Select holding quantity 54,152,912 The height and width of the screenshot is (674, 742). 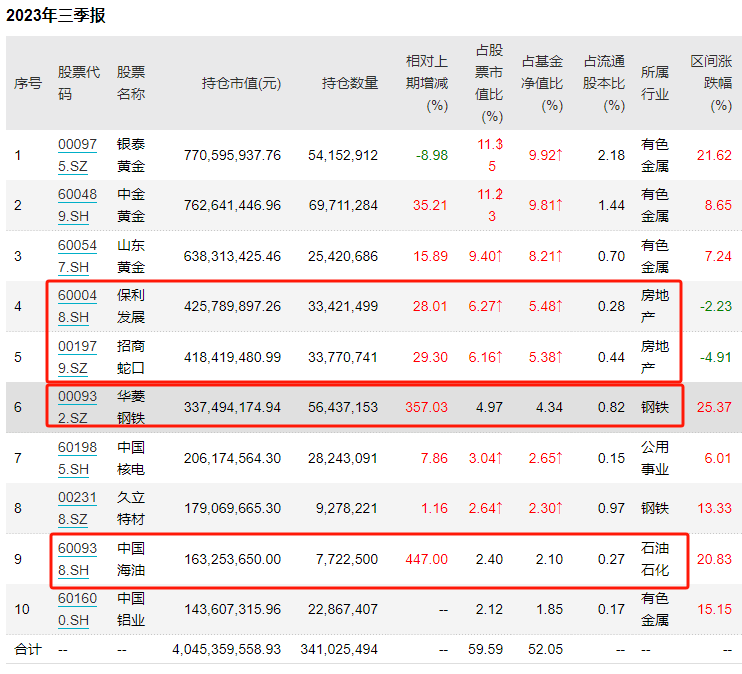pyautogui.click(x=343, y=155)
